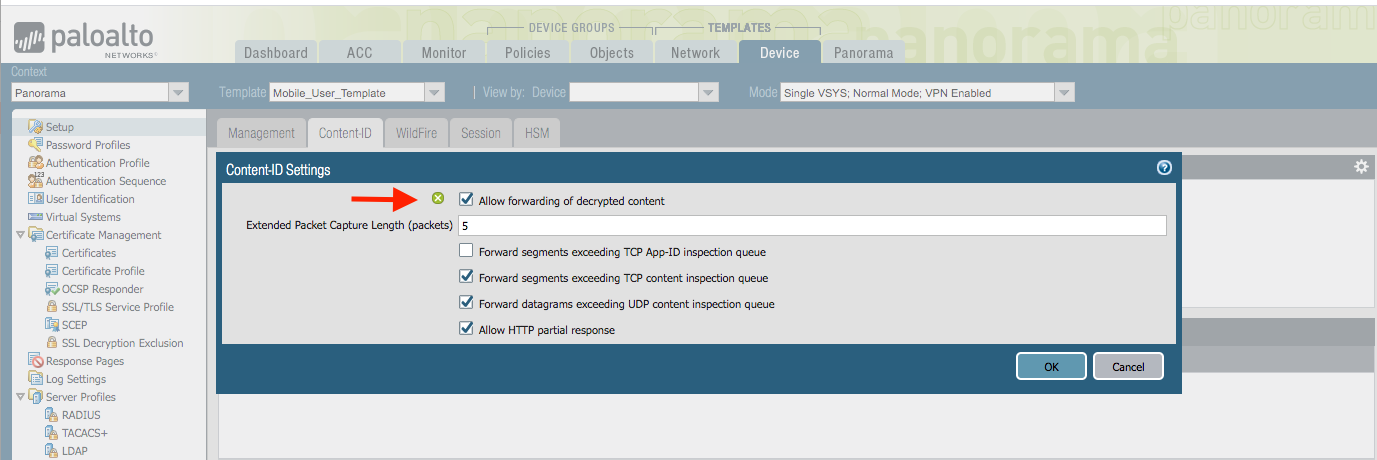Select the Content-ID sub-tab
1377x460 pixels.
pos(345,133)
